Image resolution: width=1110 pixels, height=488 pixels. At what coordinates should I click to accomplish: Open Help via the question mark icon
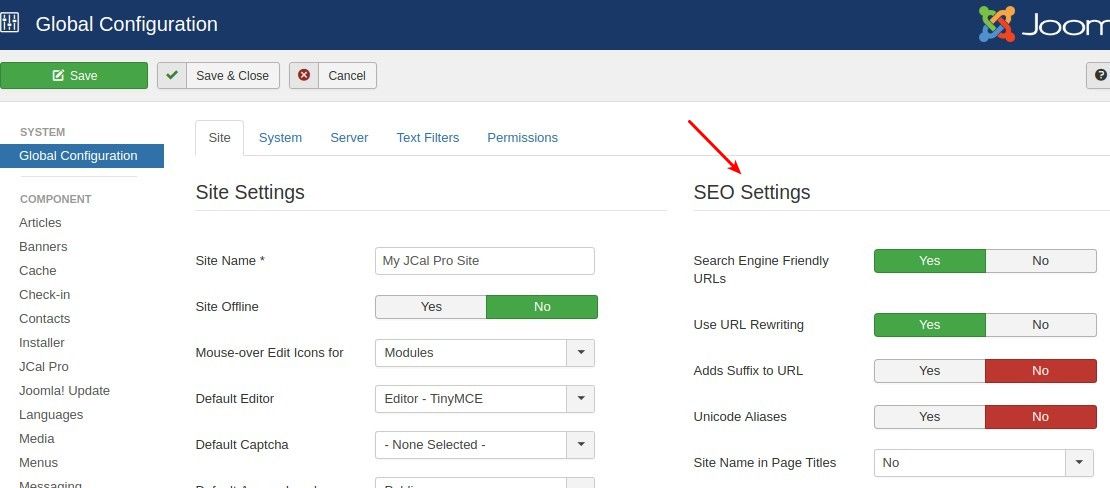tap(1100, 75)
